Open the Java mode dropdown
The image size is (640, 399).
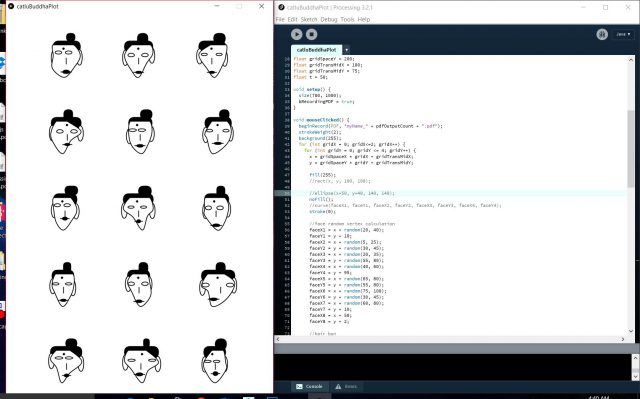click(623, 34)
